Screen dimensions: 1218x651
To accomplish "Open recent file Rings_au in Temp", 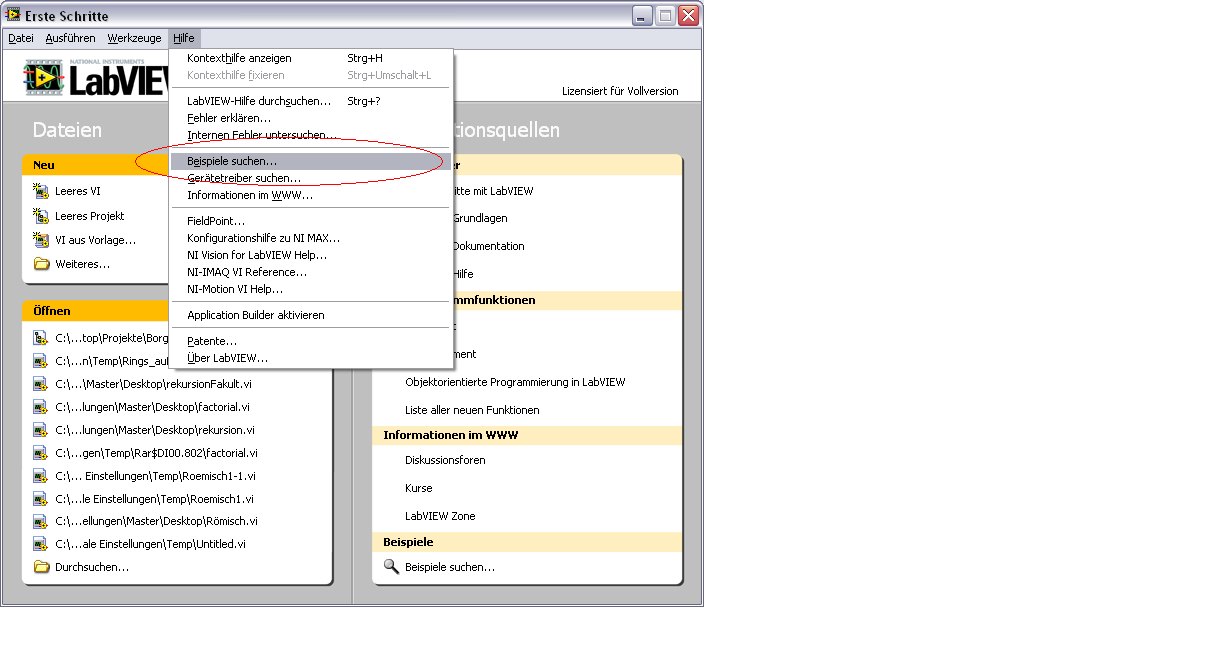I will pyautogui.click(x=112, y=361).
